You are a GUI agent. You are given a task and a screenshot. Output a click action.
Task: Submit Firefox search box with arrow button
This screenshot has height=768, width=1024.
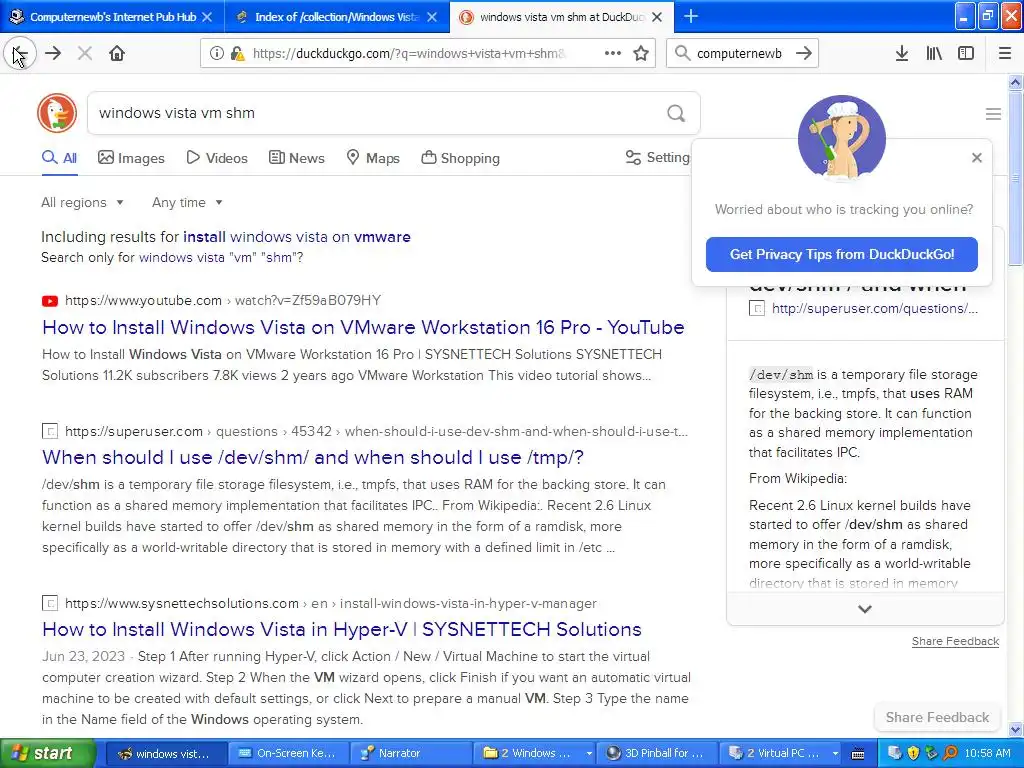pos(804,54)
